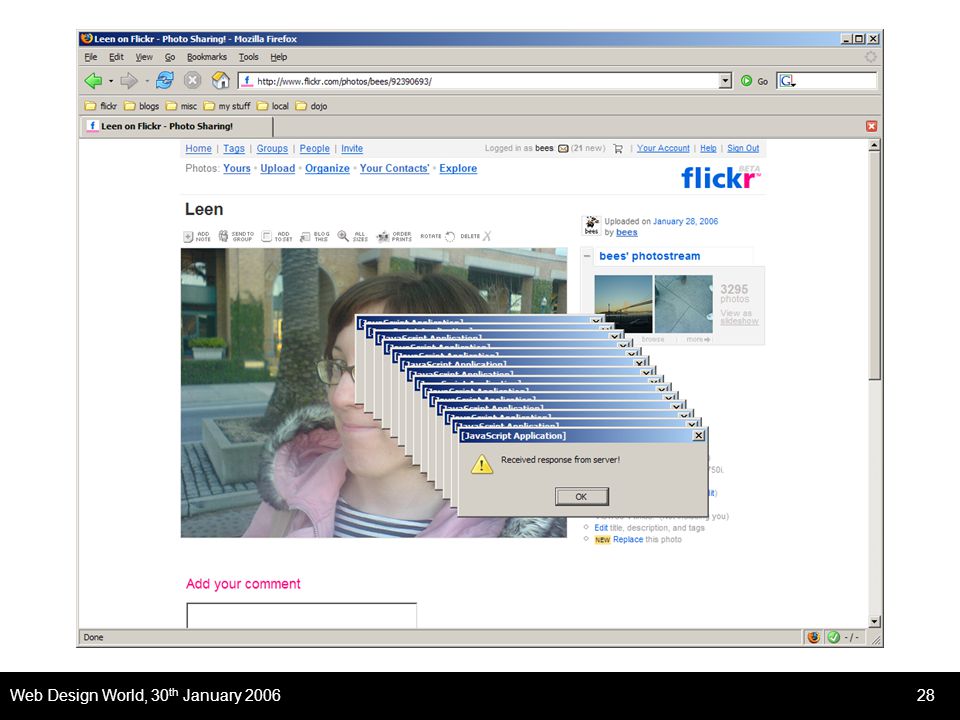View All Sizes of the photo
This screenshot has height=720, width=960.
click(353, 236)
